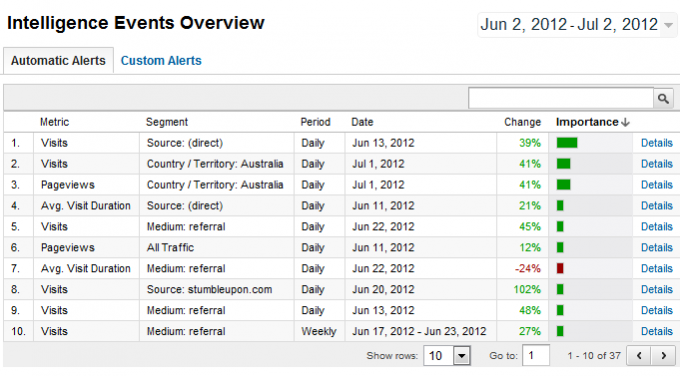
Task: Open Details for row 10 Weekly referral
Action: click(x=657, y=331)
